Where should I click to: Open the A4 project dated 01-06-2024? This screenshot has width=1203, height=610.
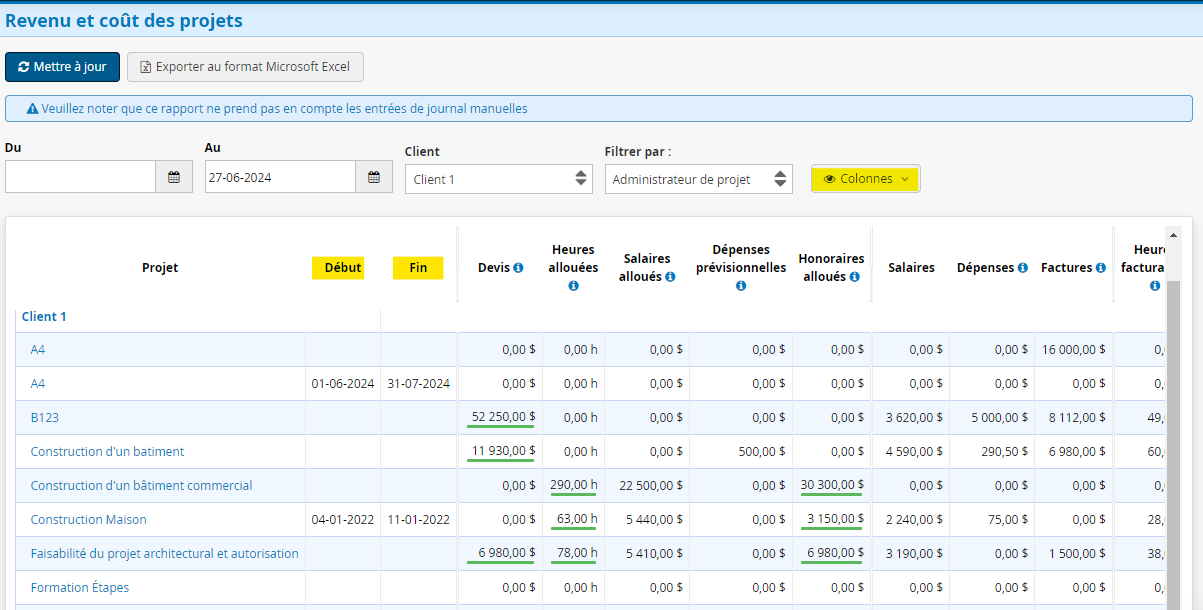tap(38, 384)
